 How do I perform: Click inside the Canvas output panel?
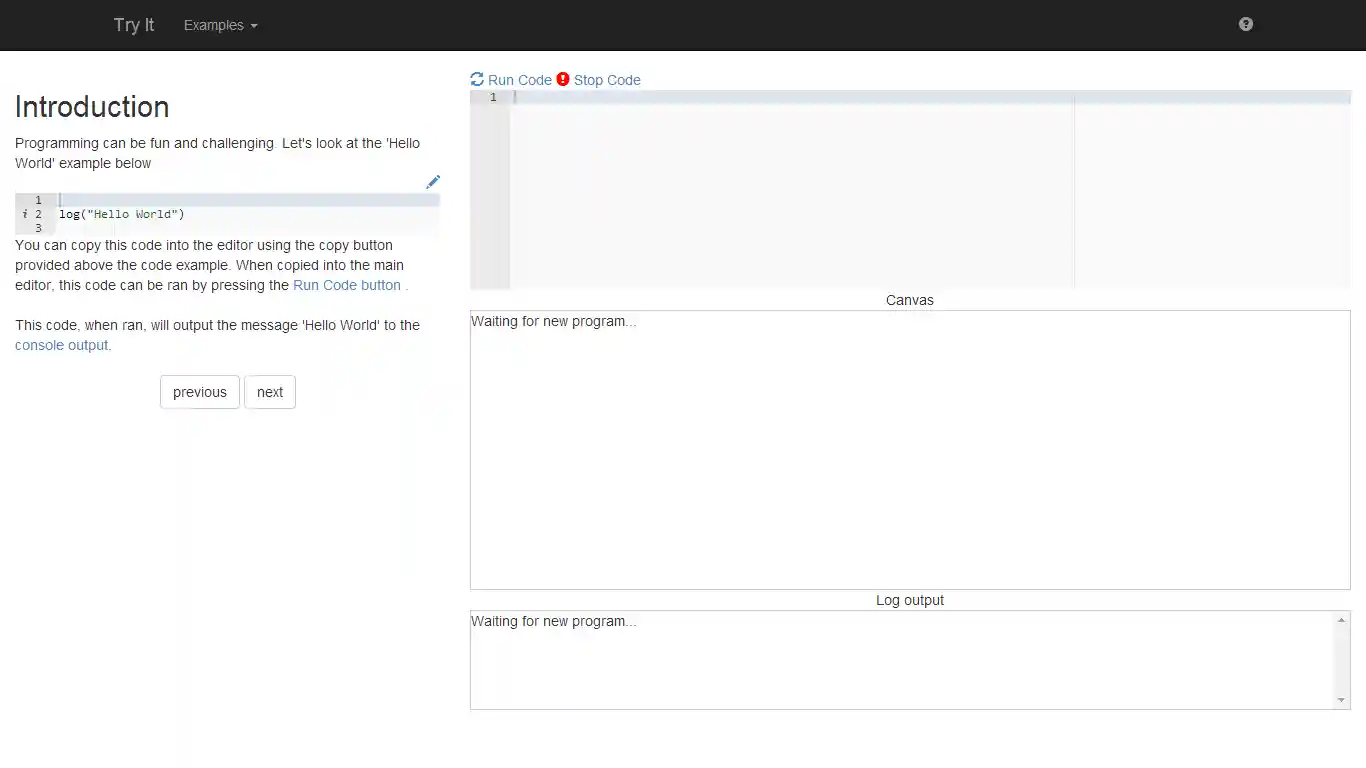(x=910, y=450)
